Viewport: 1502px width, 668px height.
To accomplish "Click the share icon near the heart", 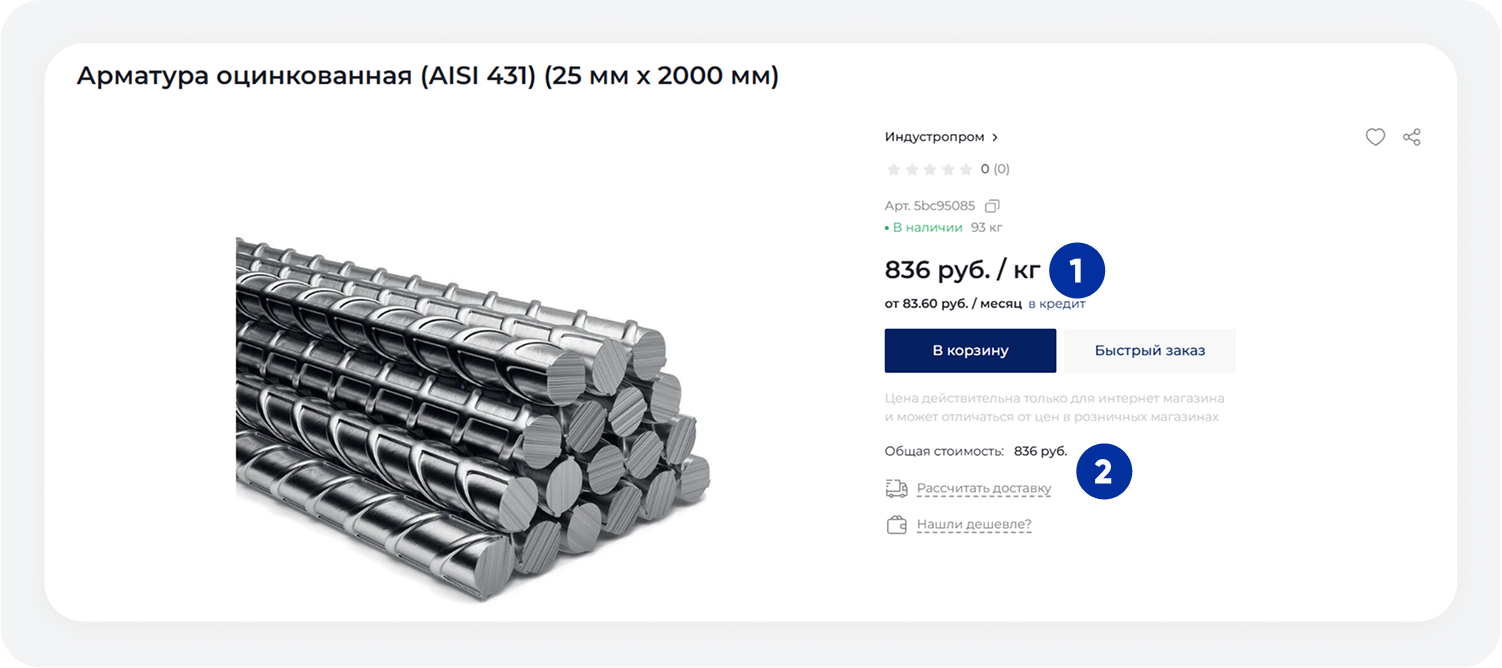I will point(1412,137).
